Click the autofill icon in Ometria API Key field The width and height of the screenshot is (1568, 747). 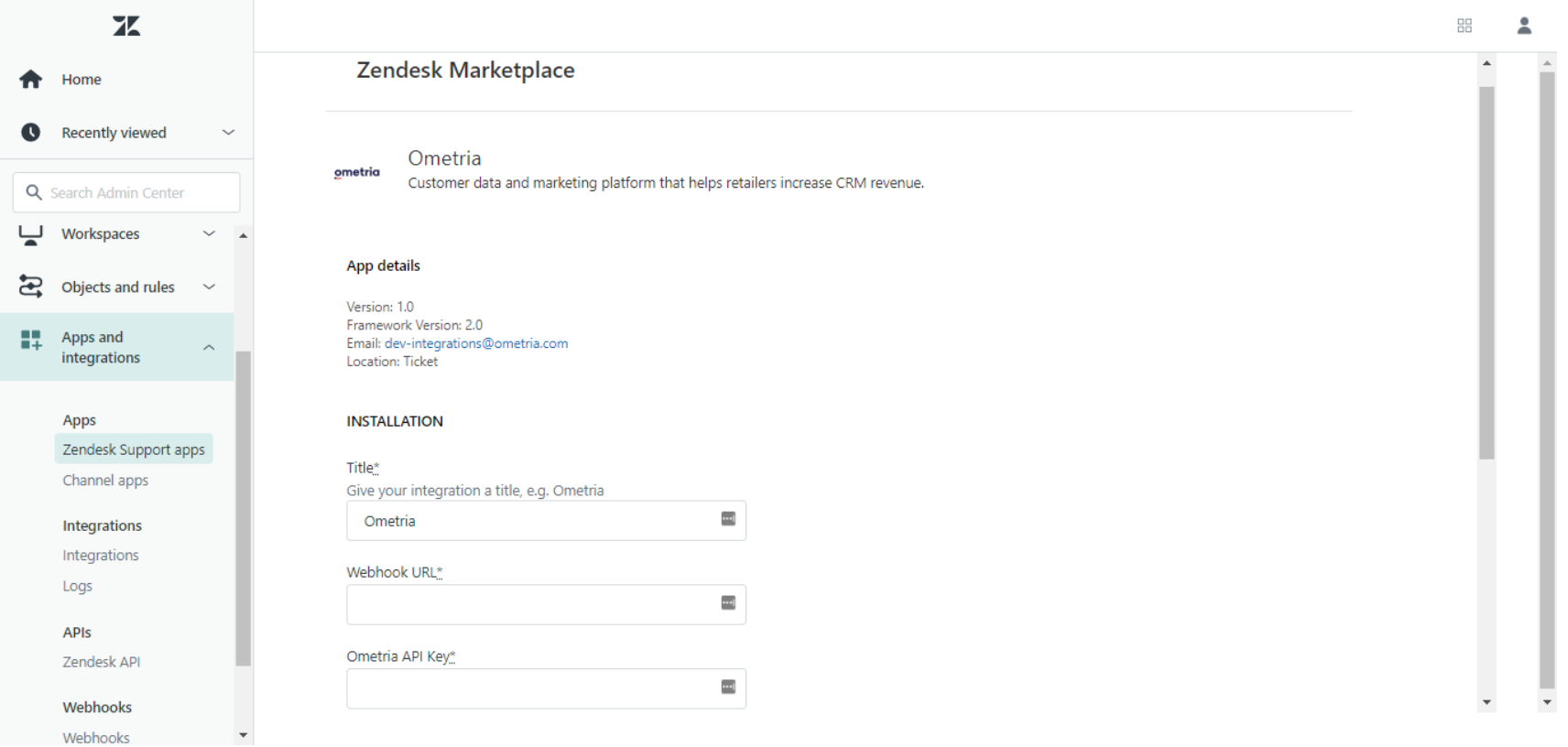(728, 687)
